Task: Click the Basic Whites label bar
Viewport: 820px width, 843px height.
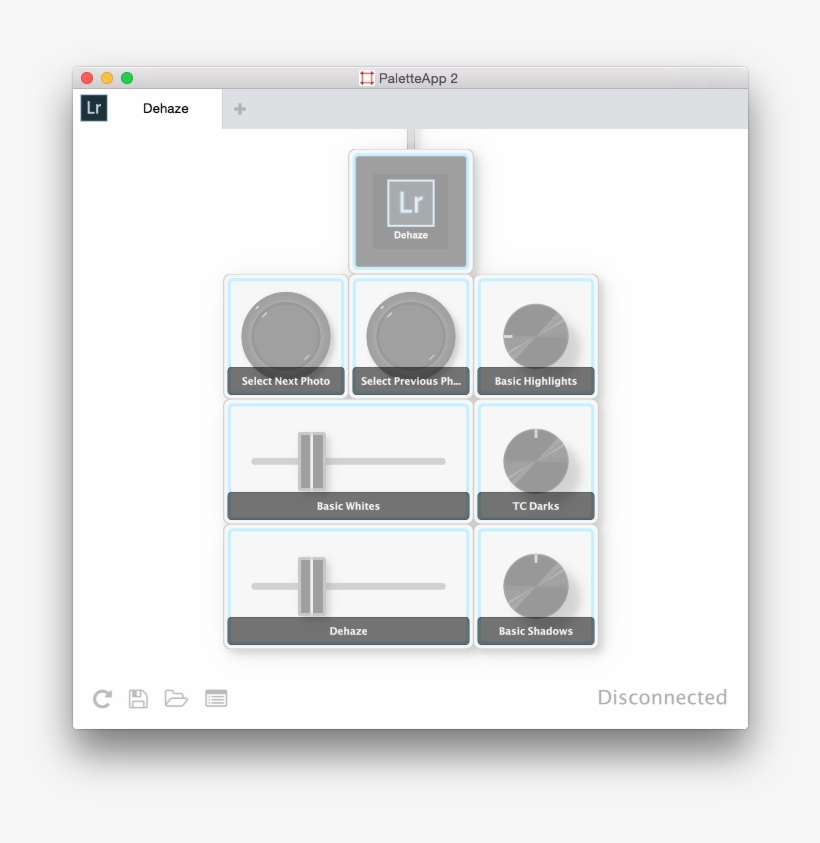Action: click(x=348, y=506)
